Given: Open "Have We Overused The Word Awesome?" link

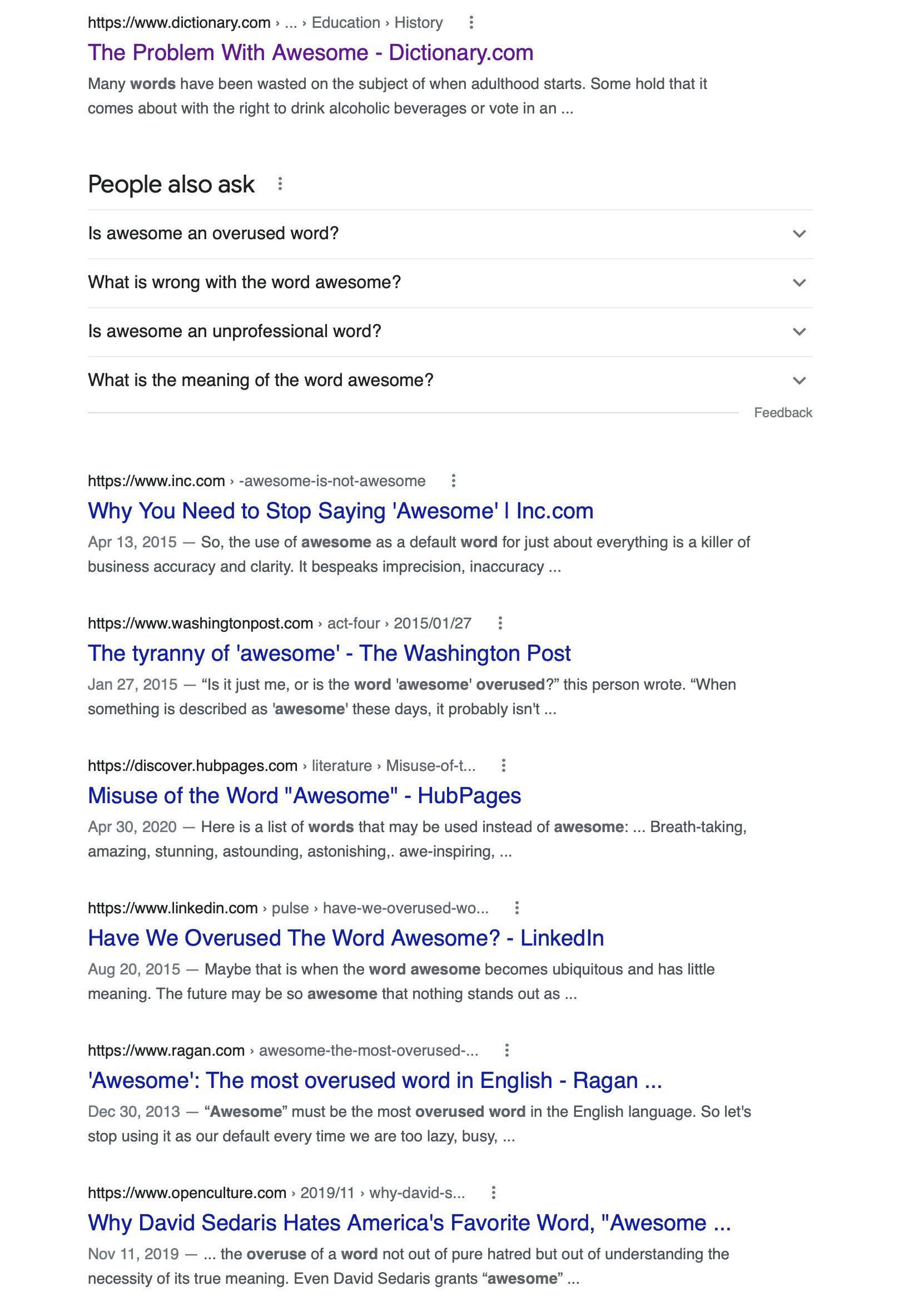Looking at the screenshot, I should click(345, 938).
